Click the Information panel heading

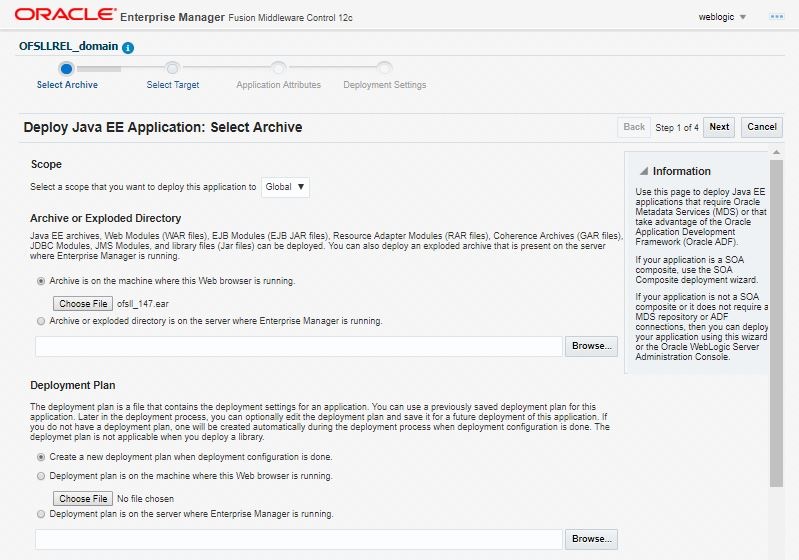point(681,171)
